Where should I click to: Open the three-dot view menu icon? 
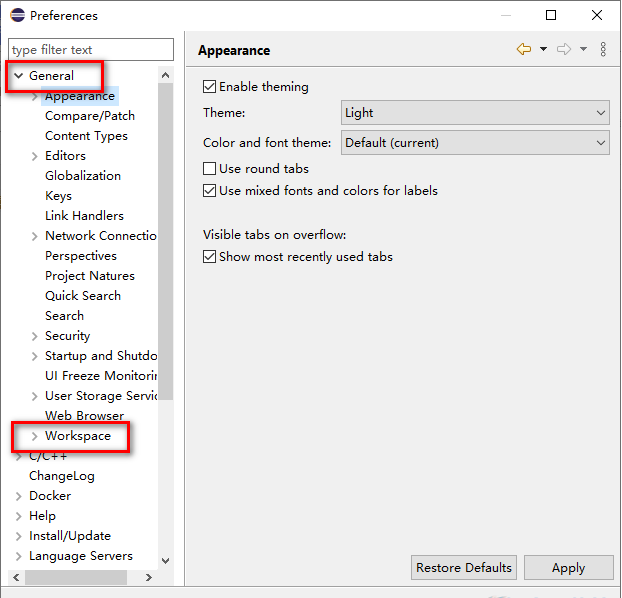[x=603, y=50]
